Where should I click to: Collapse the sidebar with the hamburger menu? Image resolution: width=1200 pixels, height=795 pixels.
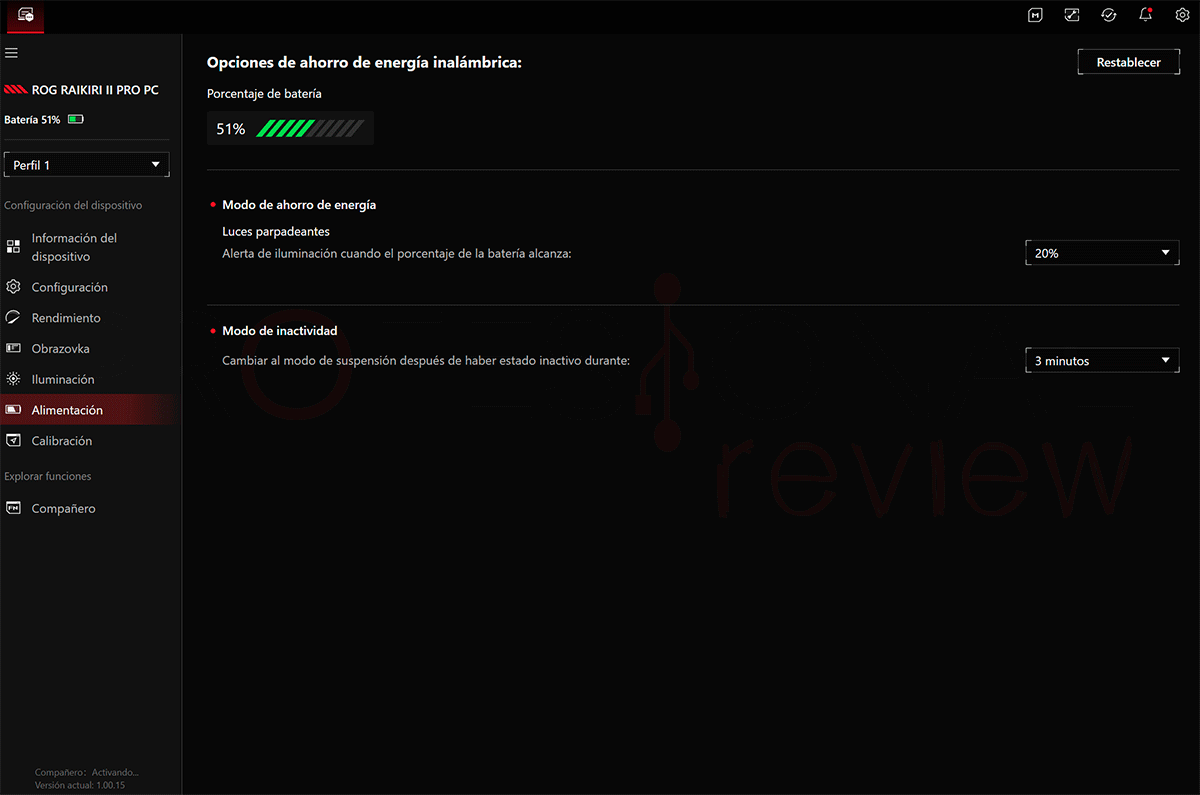click(x=12, y=52)
